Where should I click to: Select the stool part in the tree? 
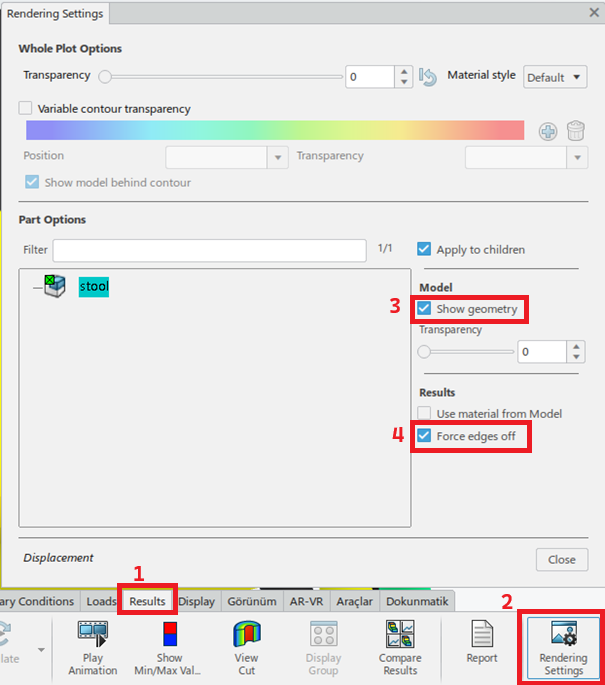pos(93,286)
